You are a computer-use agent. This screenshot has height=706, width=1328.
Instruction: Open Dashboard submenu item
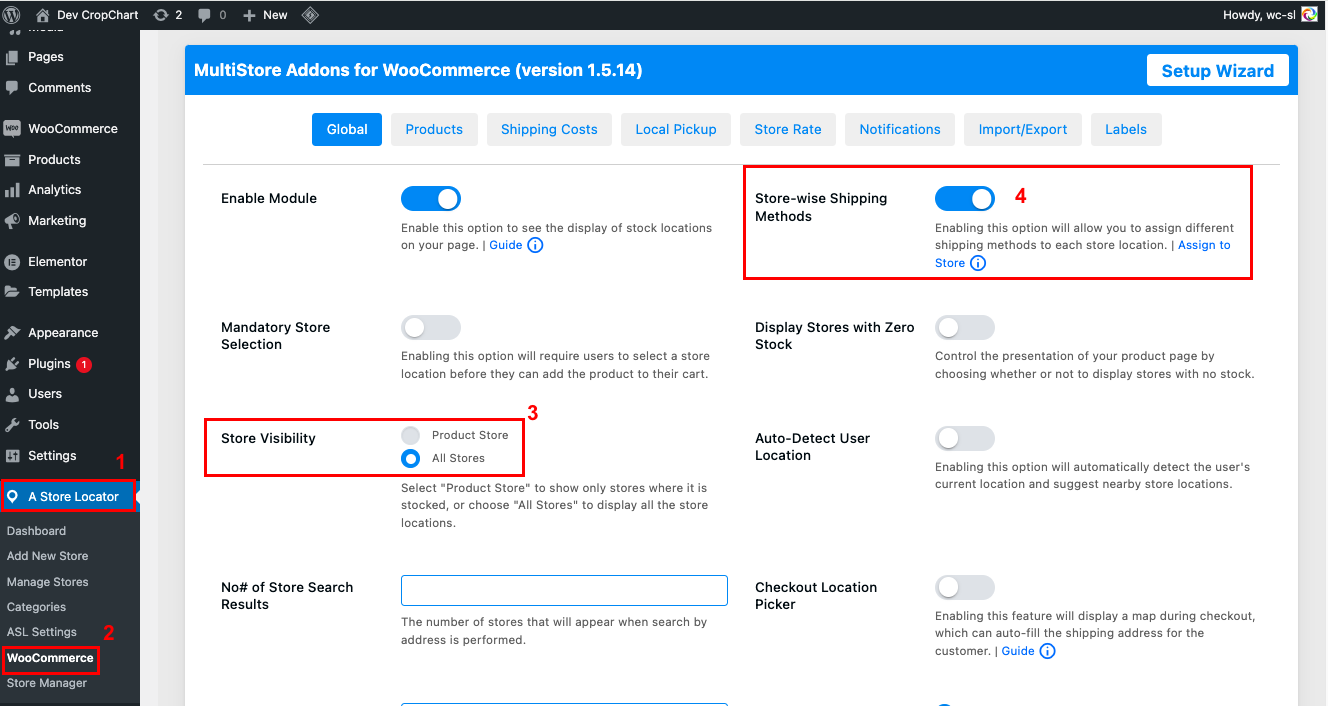36,531
